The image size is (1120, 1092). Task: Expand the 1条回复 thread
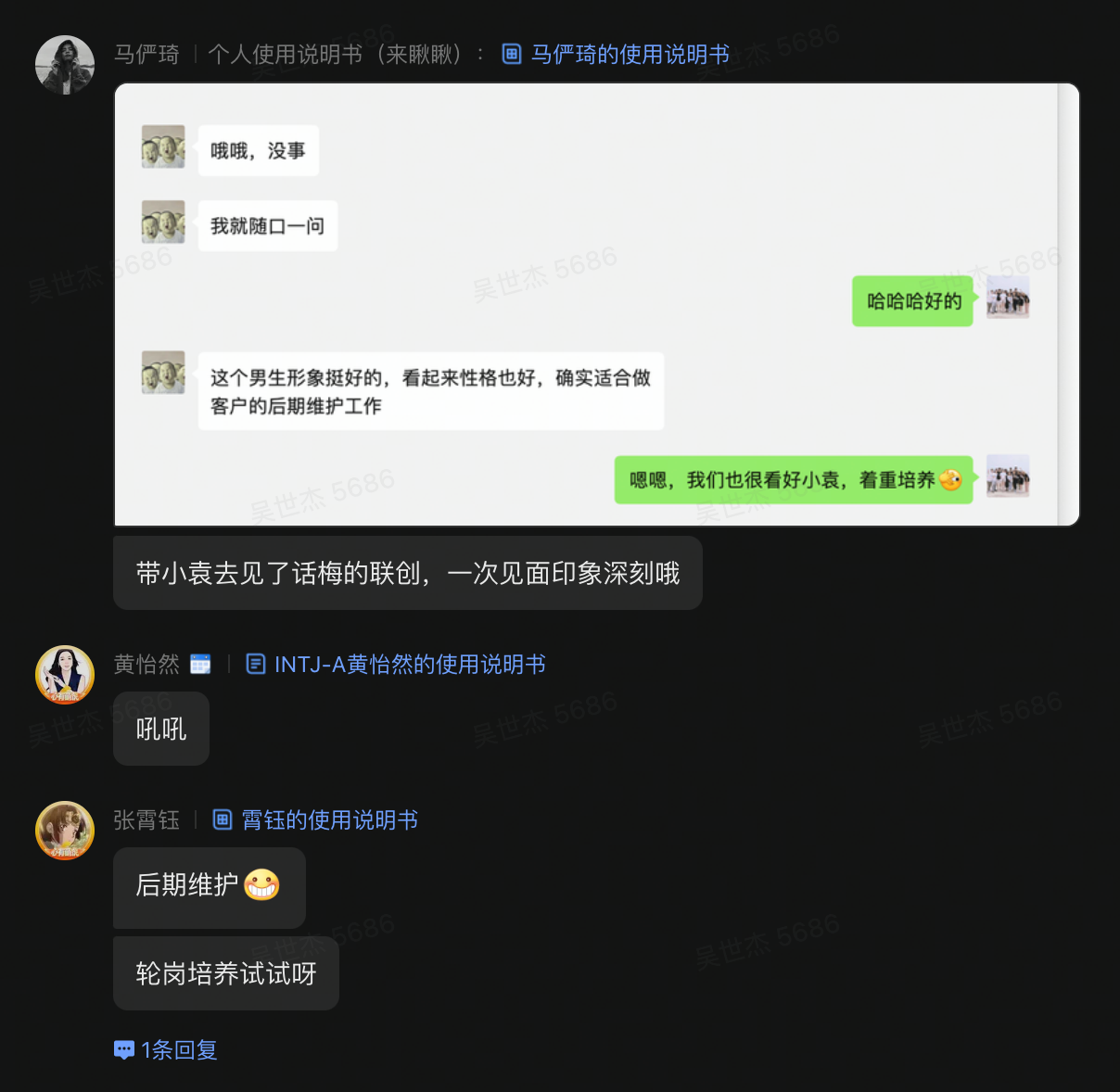click(x=179, y=1049)
